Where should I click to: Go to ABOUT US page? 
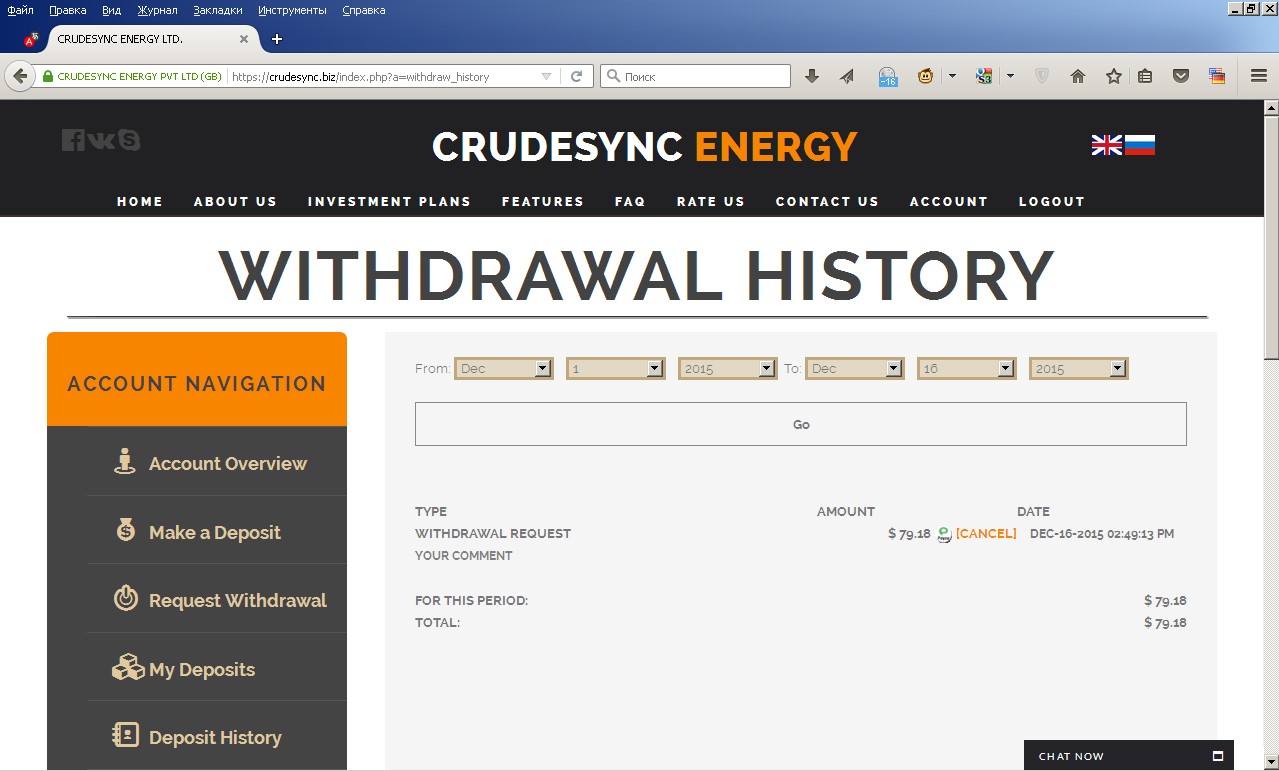235,201
